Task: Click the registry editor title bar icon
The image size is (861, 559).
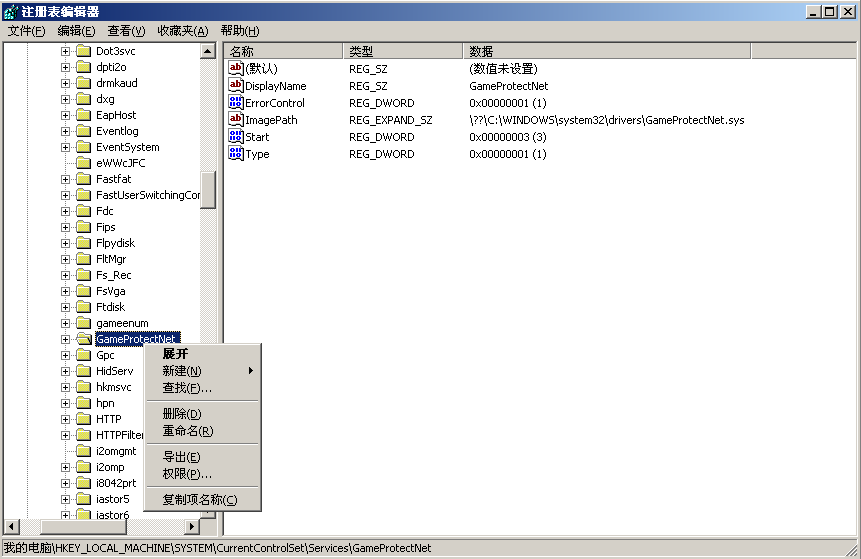Action: (10, 11)
